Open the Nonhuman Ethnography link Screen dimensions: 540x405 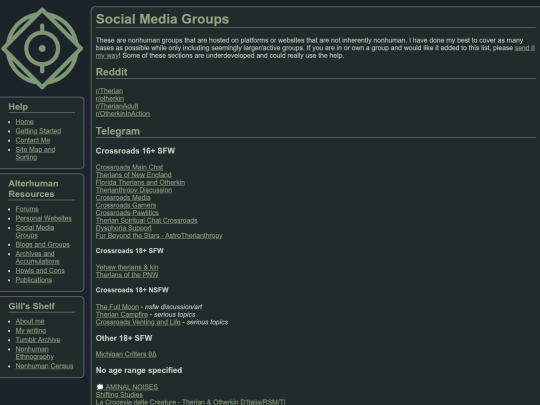pyautogui.click(x=34, y=353)
